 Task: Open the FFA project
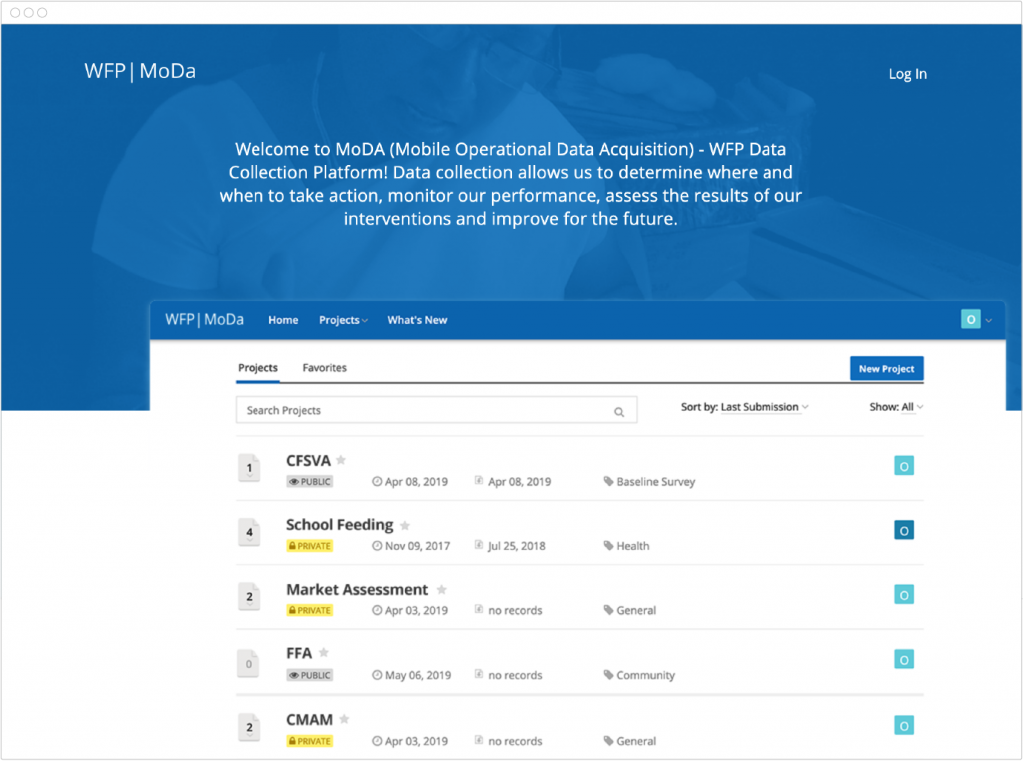pyautogui.click(x=299, y=653)
